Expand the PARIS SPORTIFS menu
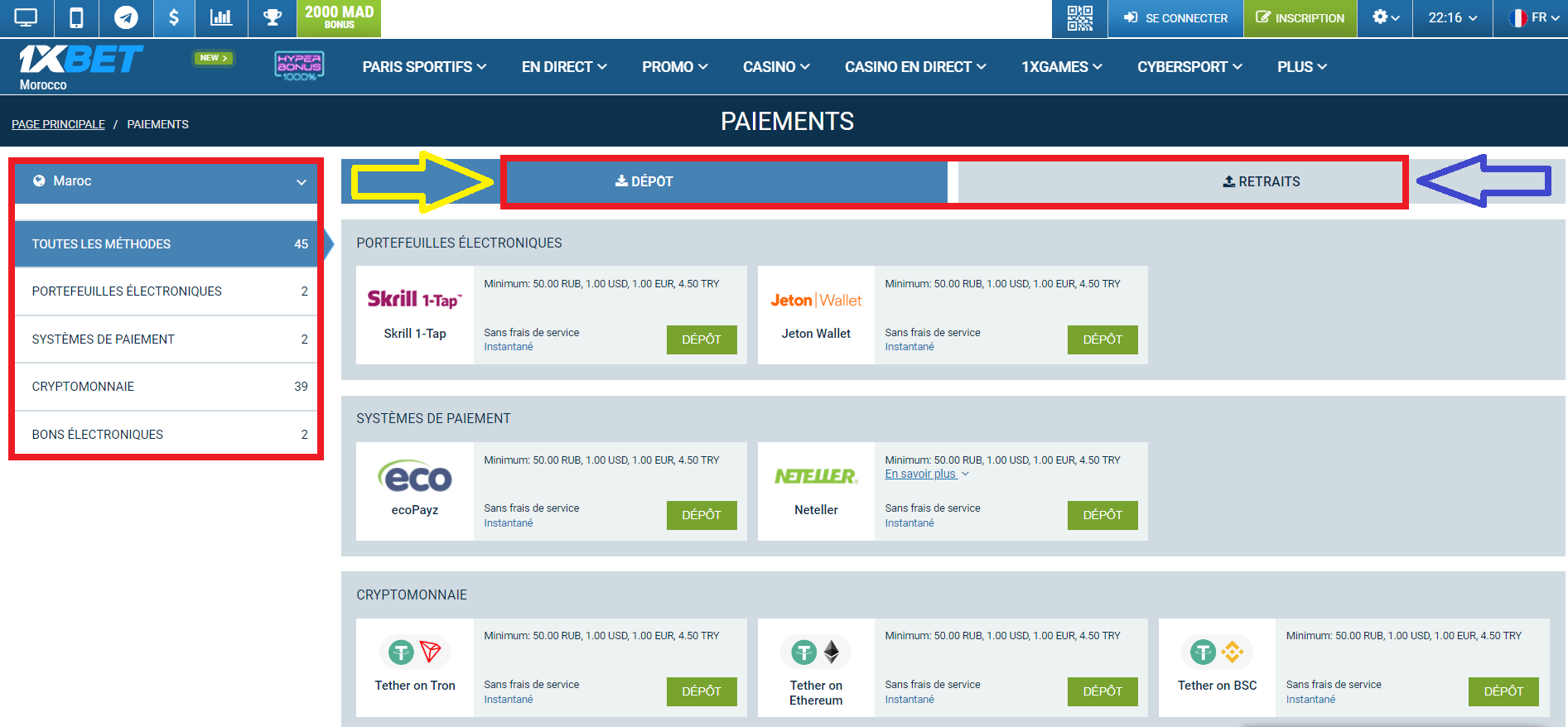Viewport: 1568px width, 727px height. (x=424, y=67)
